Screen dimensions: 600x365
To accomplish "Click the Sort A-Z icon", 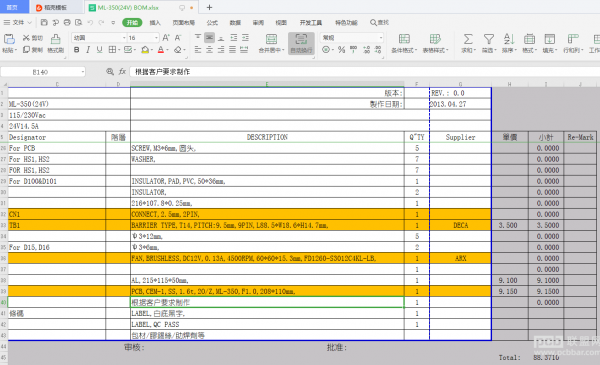I will coord(509,39).
